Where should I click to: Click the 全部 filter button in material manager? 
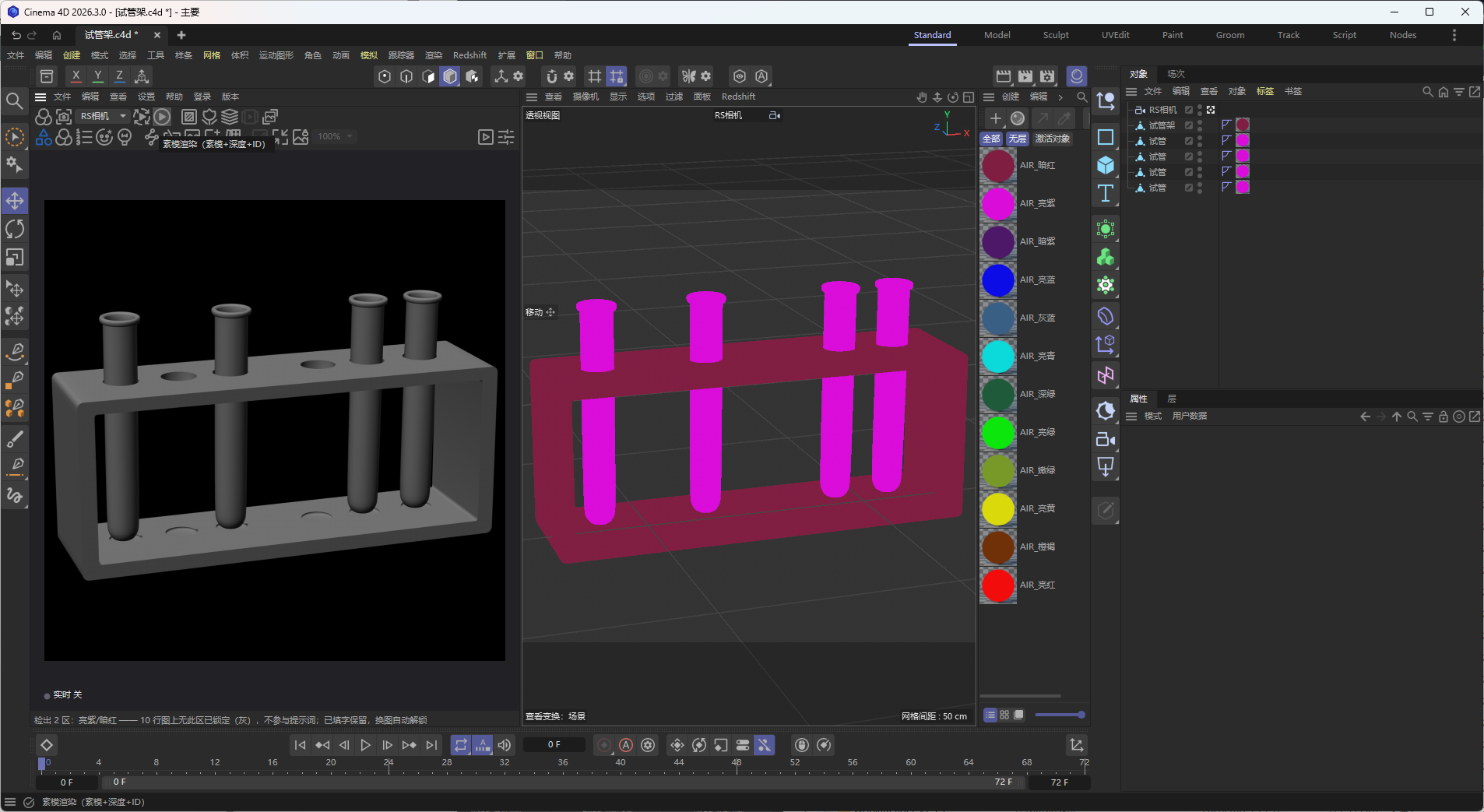point(991,139)
